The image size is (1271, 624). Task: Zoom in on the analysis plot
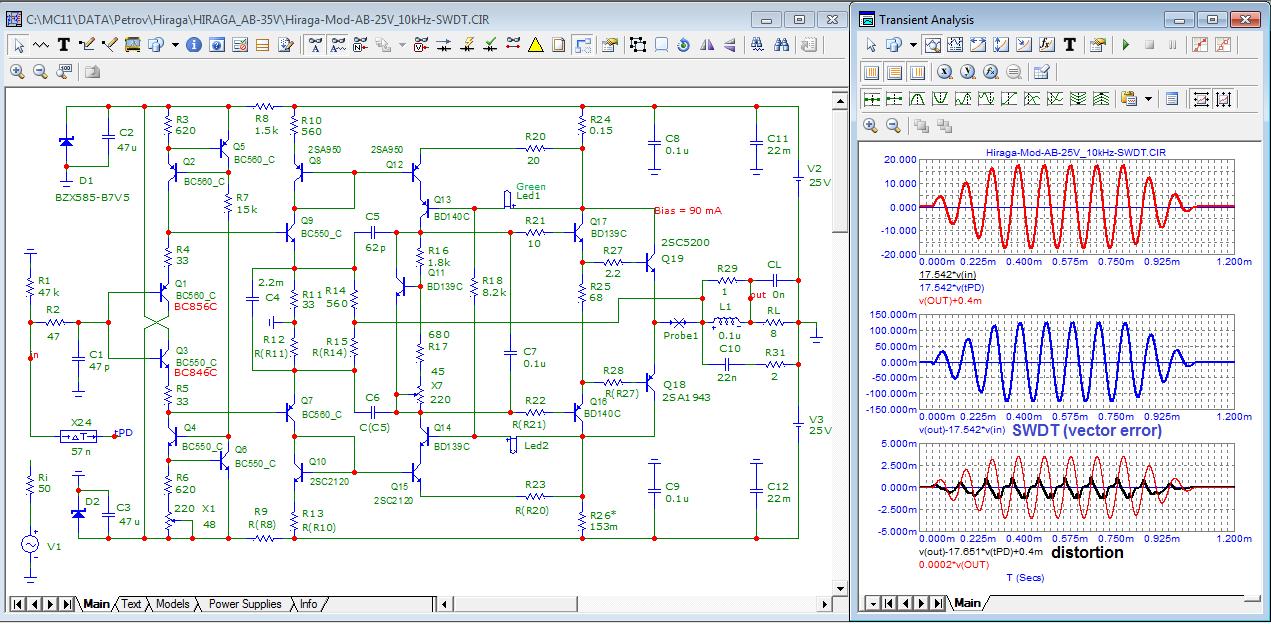click(870, 126)
